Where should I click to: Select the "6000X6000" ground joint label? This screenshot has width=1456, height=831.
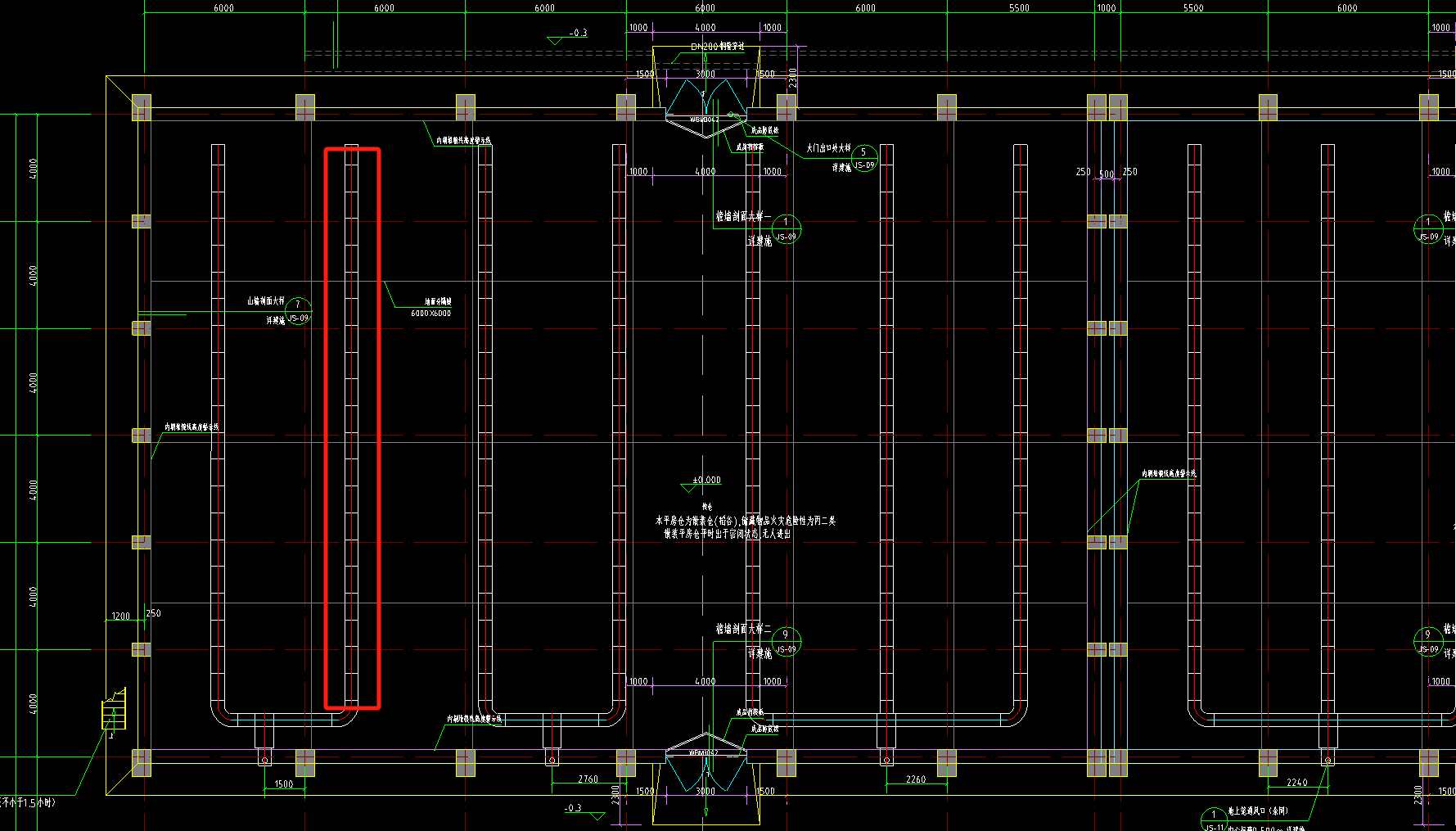point(430,313)
